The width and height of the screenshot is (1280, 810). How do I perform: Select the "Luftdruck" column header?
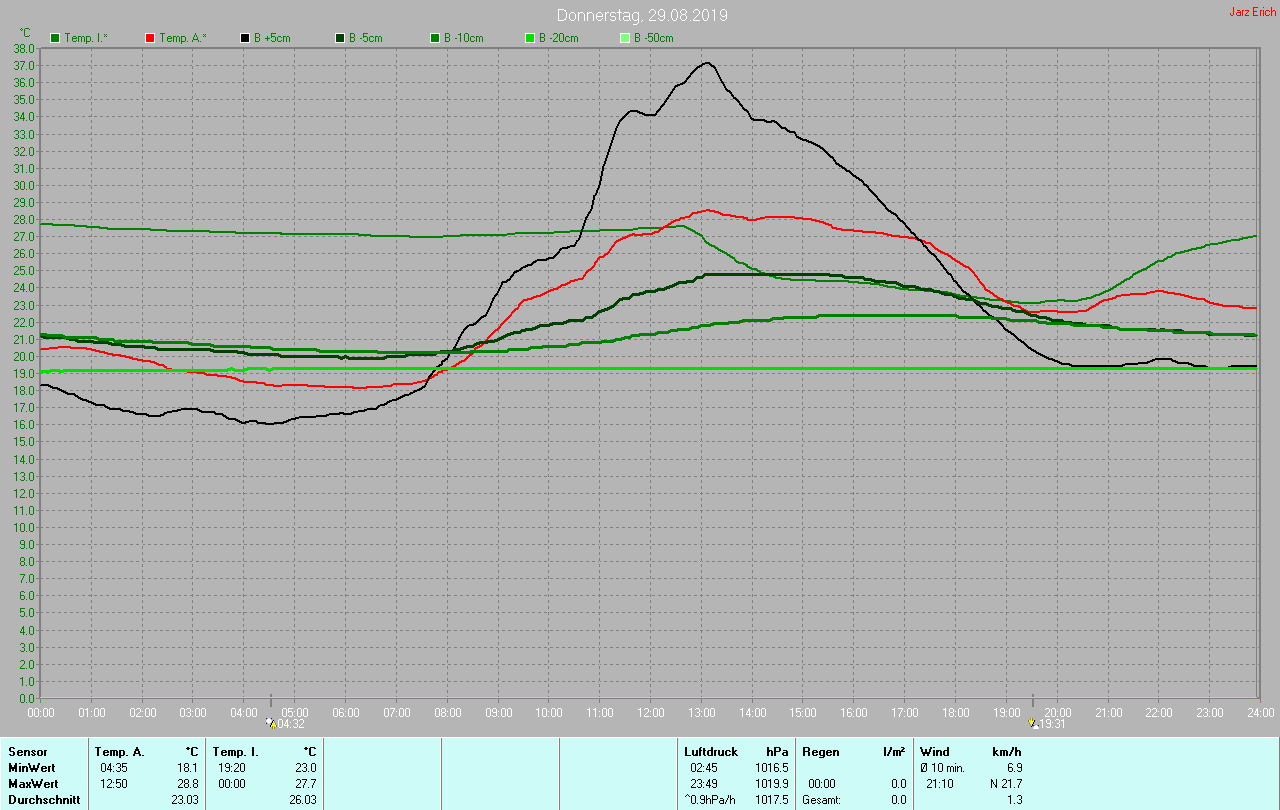point(711,751)
